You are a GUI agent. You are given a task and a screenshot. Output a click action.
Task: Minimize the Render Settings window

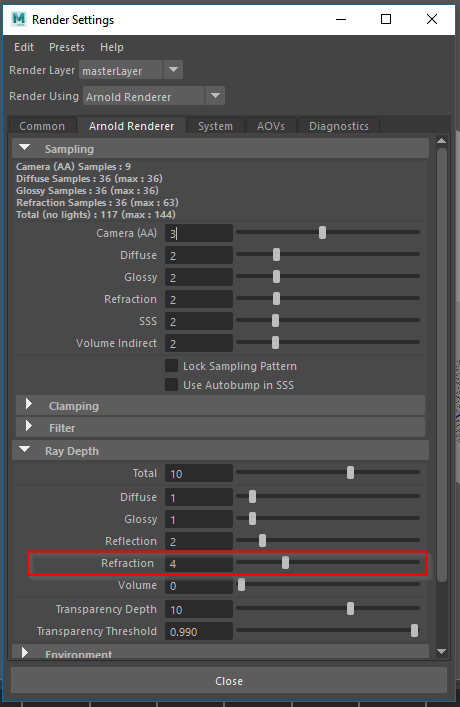(341, 19)
